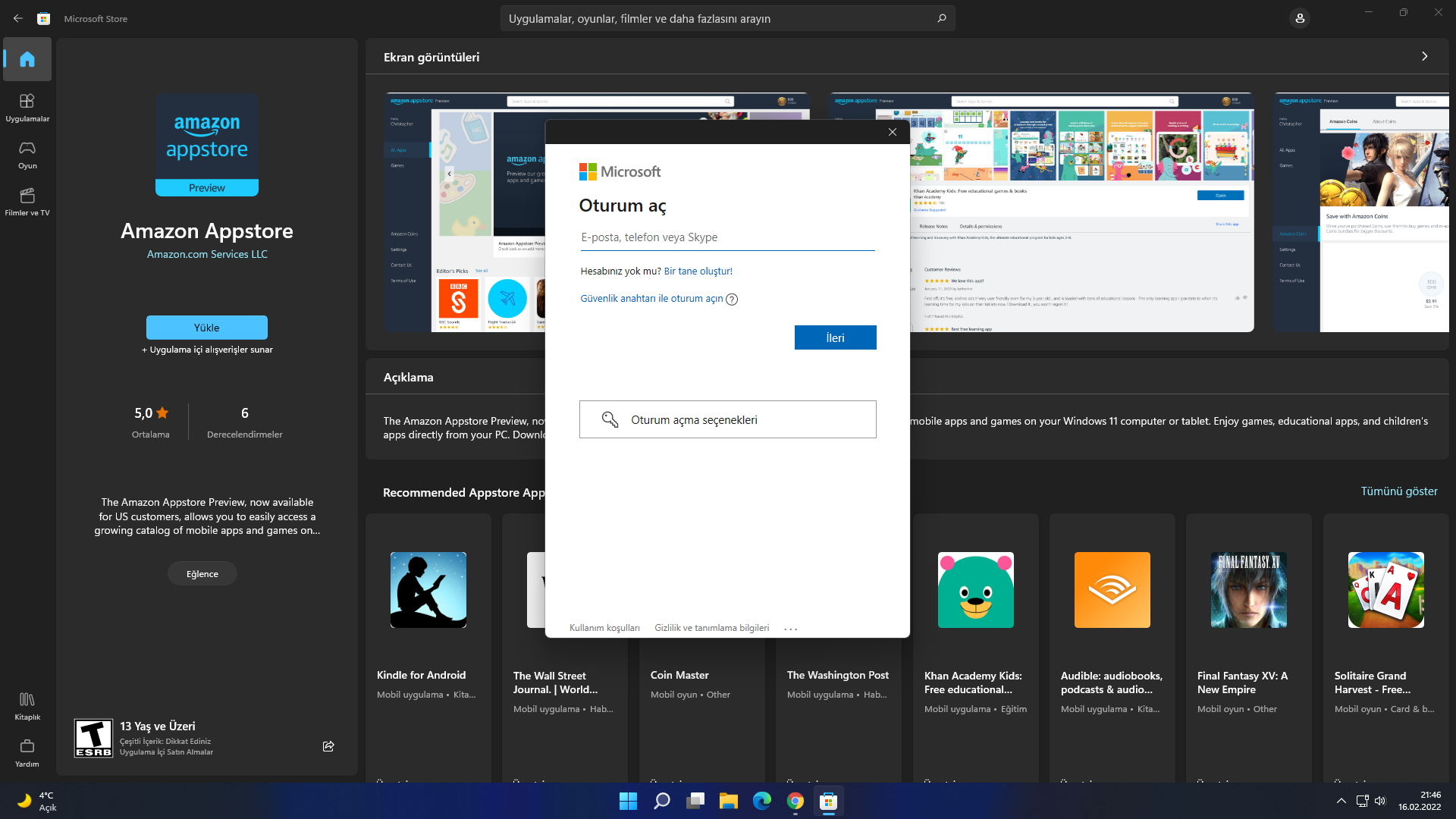Open Kitaplık library icon

(x=27, y=705)
